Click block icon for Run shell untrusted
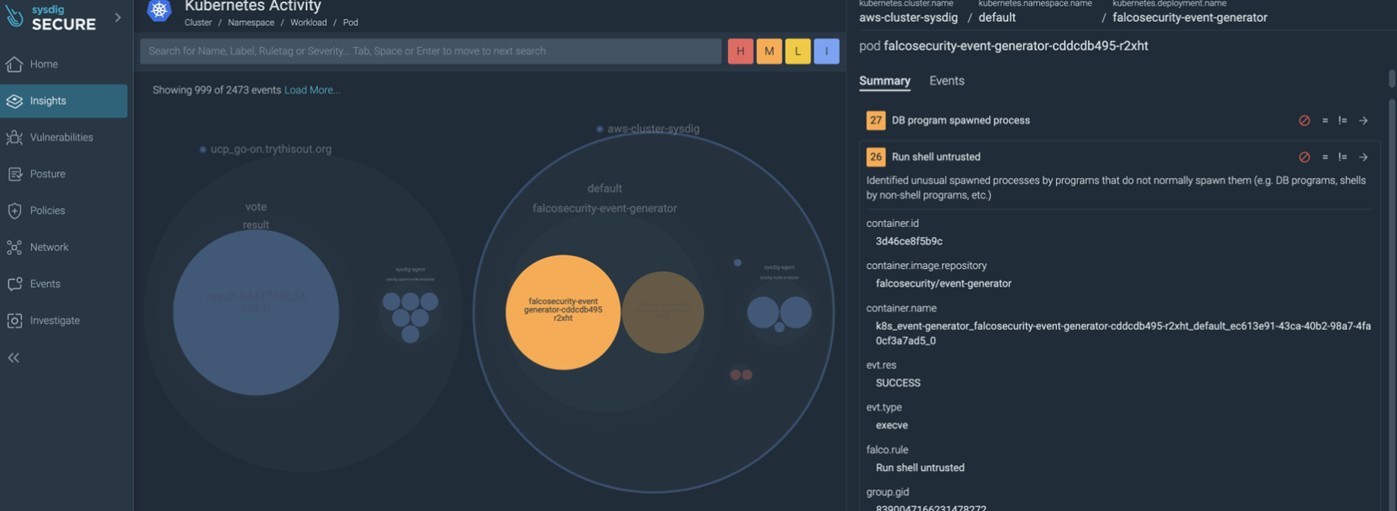 point(1304,157)
